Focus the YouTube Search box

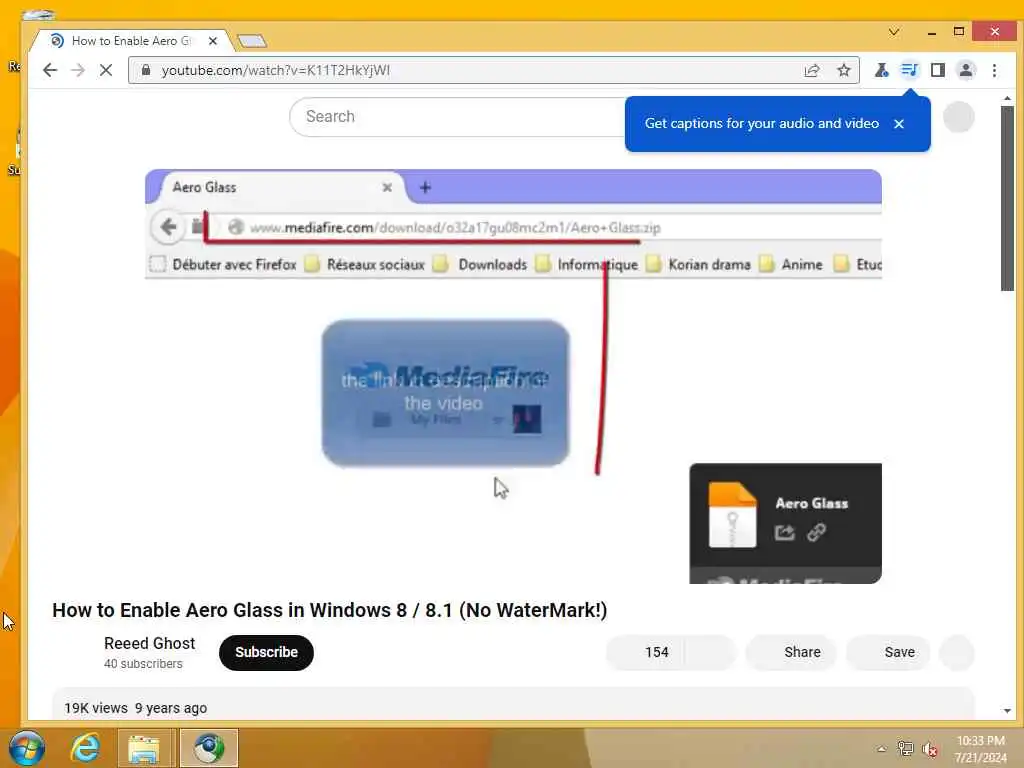pos(457,117)
